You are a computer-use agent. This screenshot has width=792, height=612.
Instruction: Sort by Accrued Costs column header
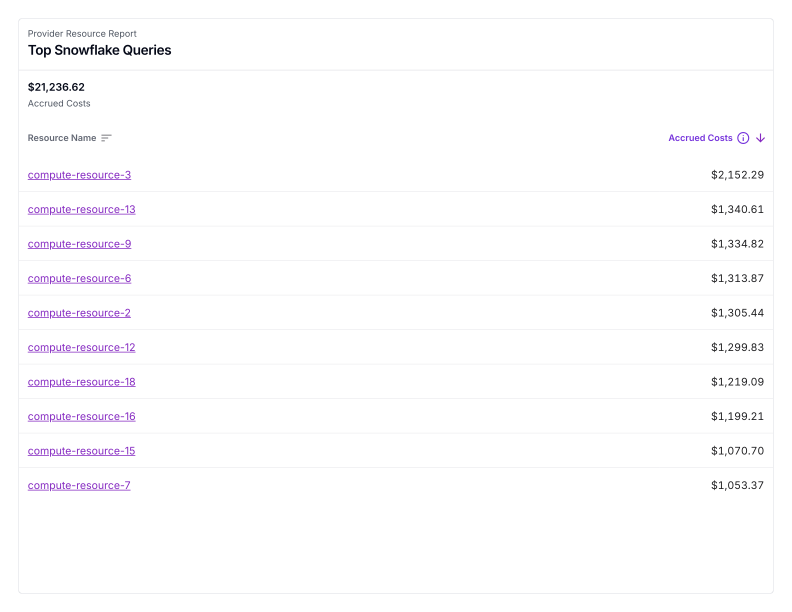click(x=700, y=138)
